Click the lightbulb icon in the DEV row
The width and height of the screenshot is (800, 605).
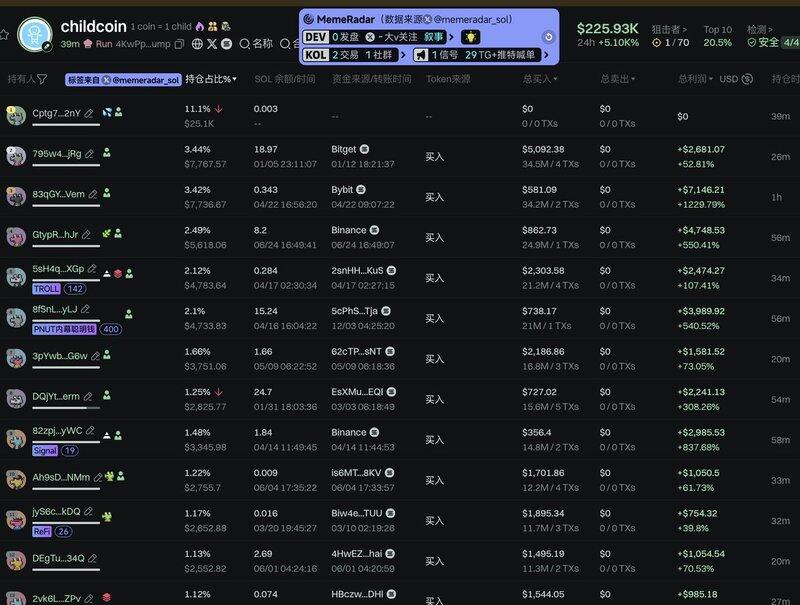point(470,37)
